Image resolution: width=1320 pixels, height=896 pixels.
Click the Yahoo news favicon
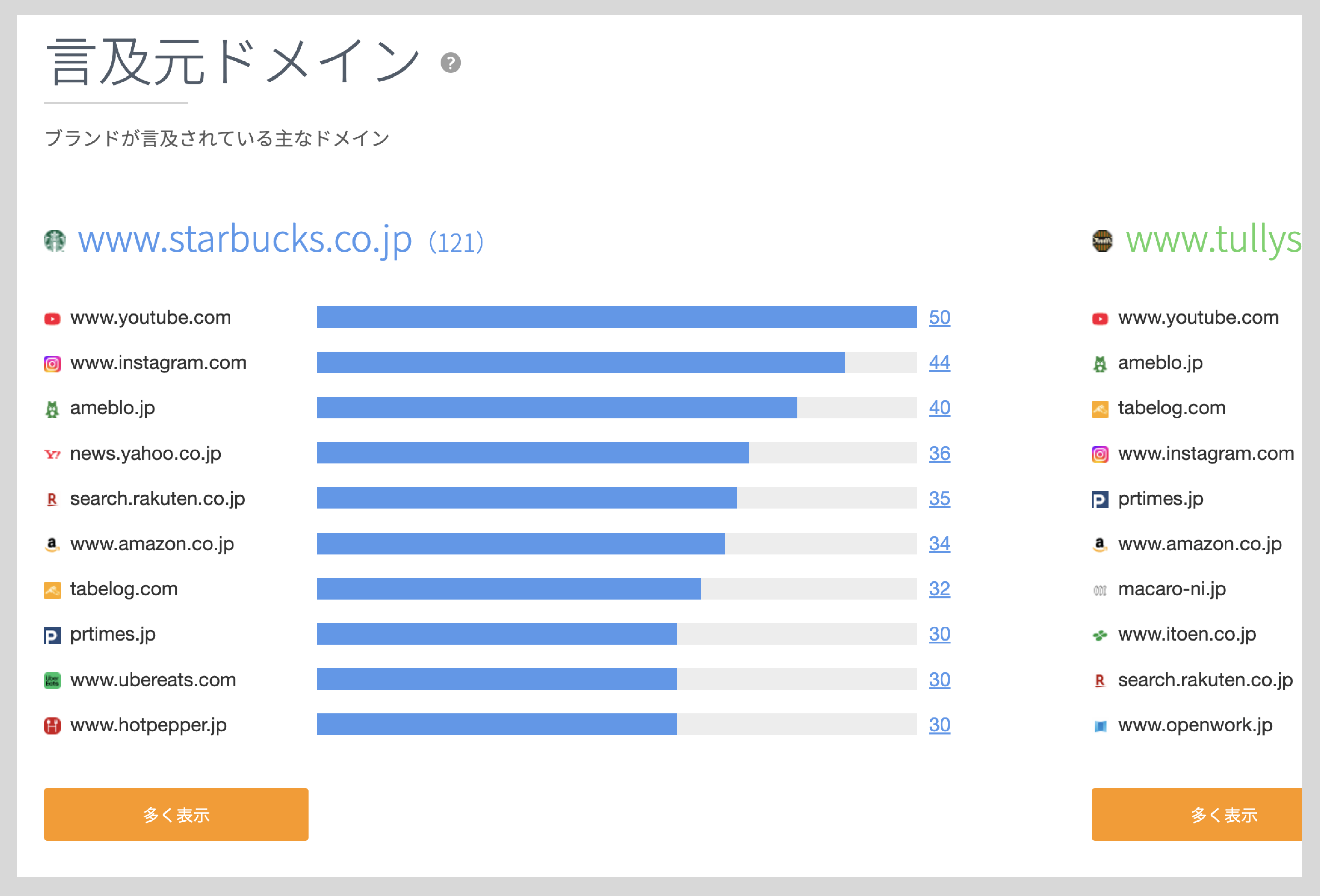[x=52, y=454]
